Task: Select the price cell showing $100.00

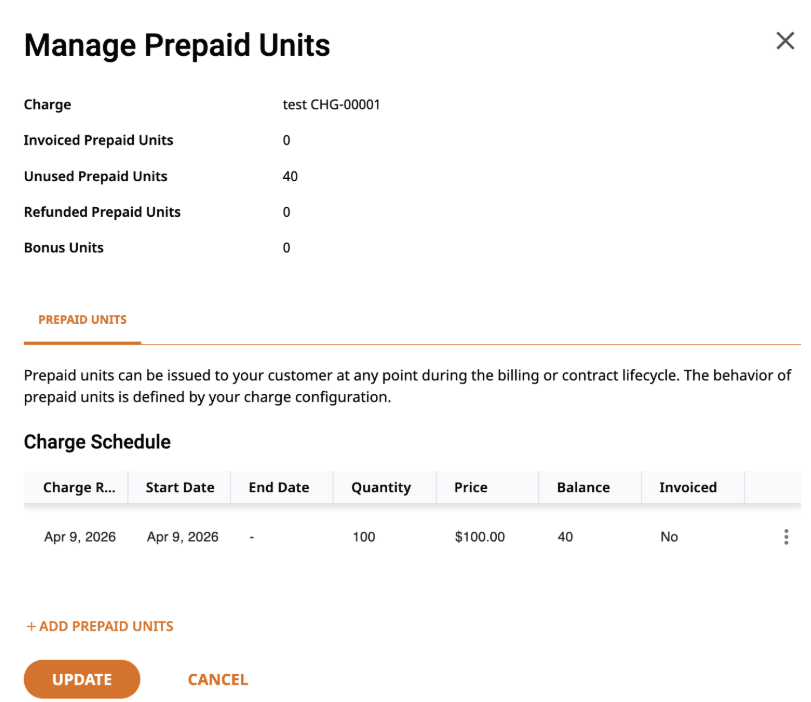Action: pos(479,537)
